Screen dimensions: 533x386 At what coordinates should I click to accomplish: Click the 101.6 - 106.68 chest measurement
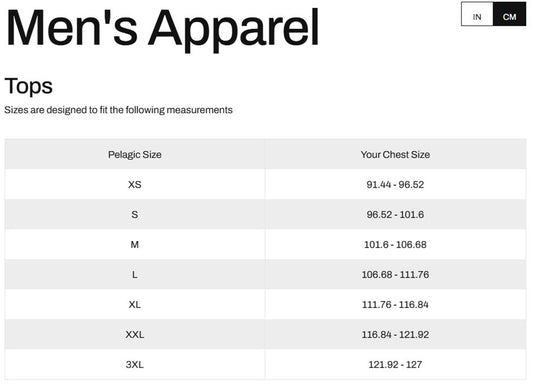pyautogui.click(x=395, y=244)
